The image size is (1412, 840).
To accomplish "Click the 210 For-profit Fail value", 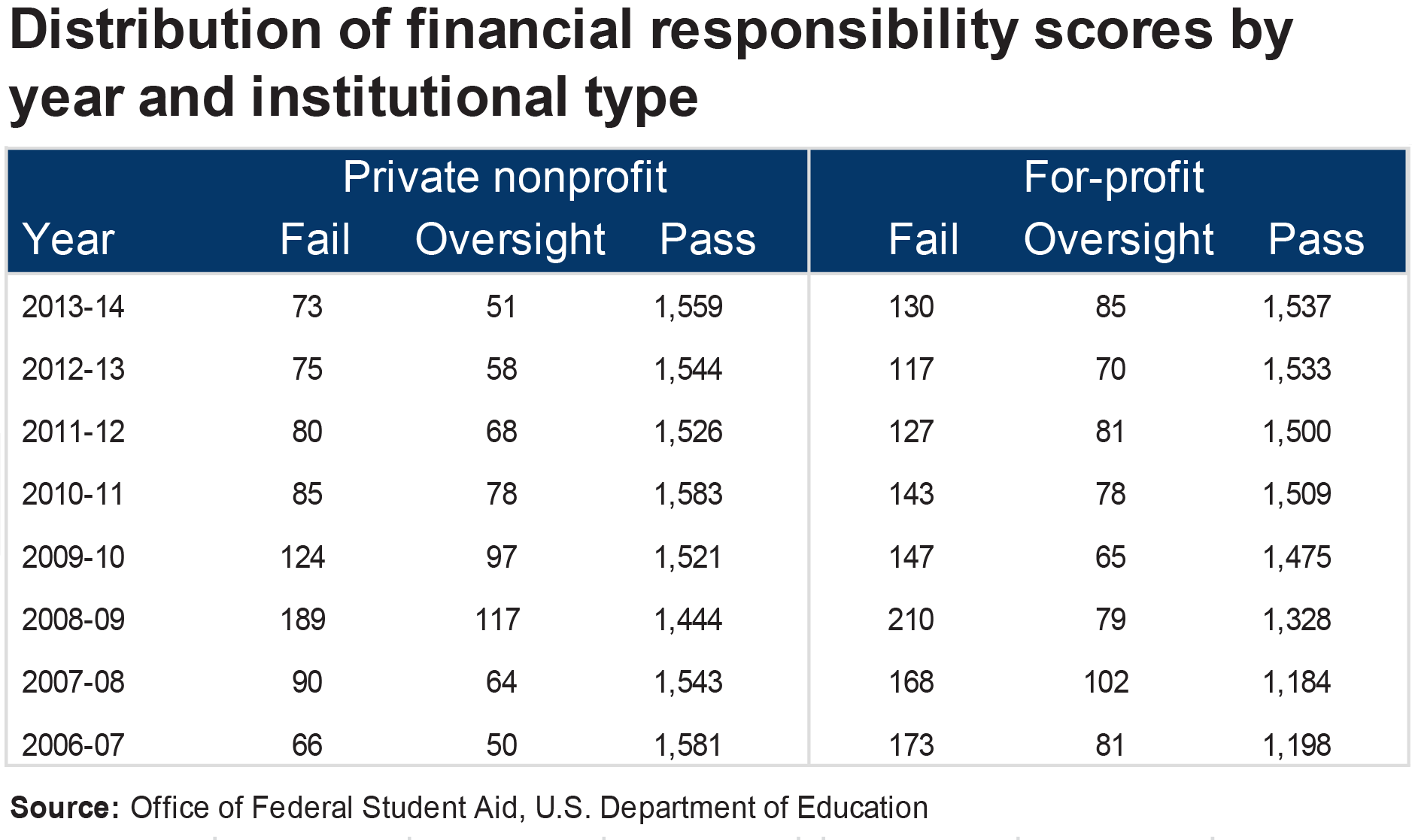I will tap(910, 620).
